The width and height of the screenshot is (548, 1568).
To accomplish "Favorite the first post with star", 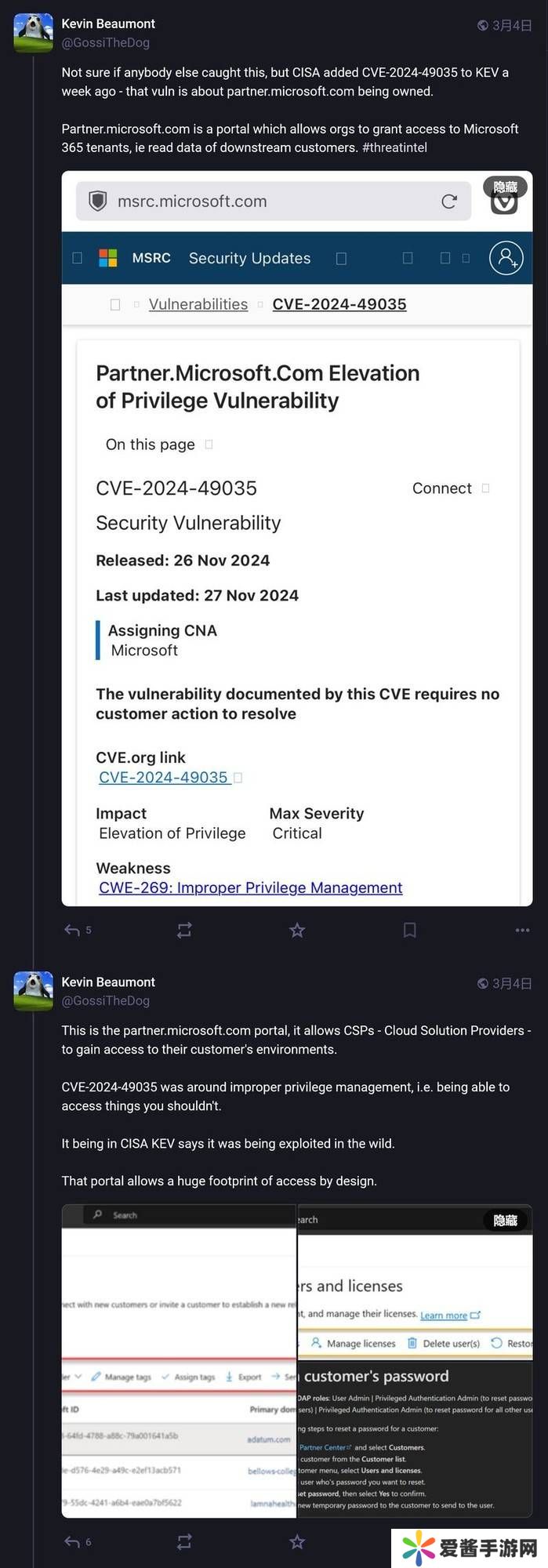I will point(297,930).
